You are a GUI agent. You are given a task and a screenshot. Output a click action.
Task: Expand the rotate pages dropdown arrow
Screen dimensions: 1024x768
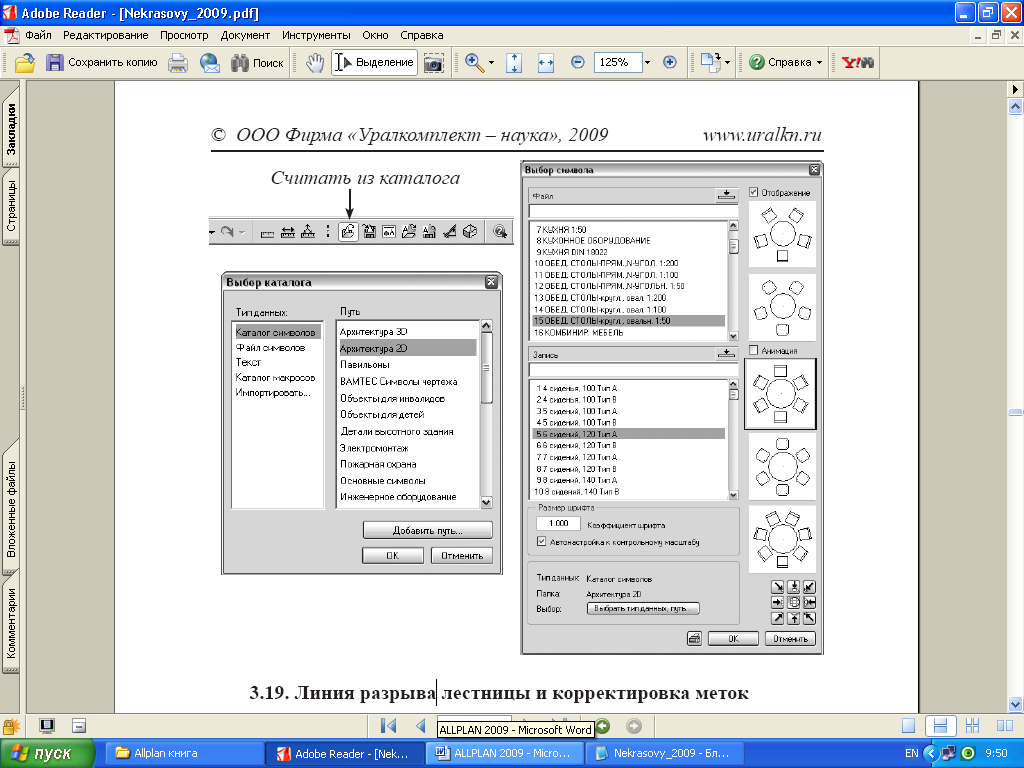[727, 63]
